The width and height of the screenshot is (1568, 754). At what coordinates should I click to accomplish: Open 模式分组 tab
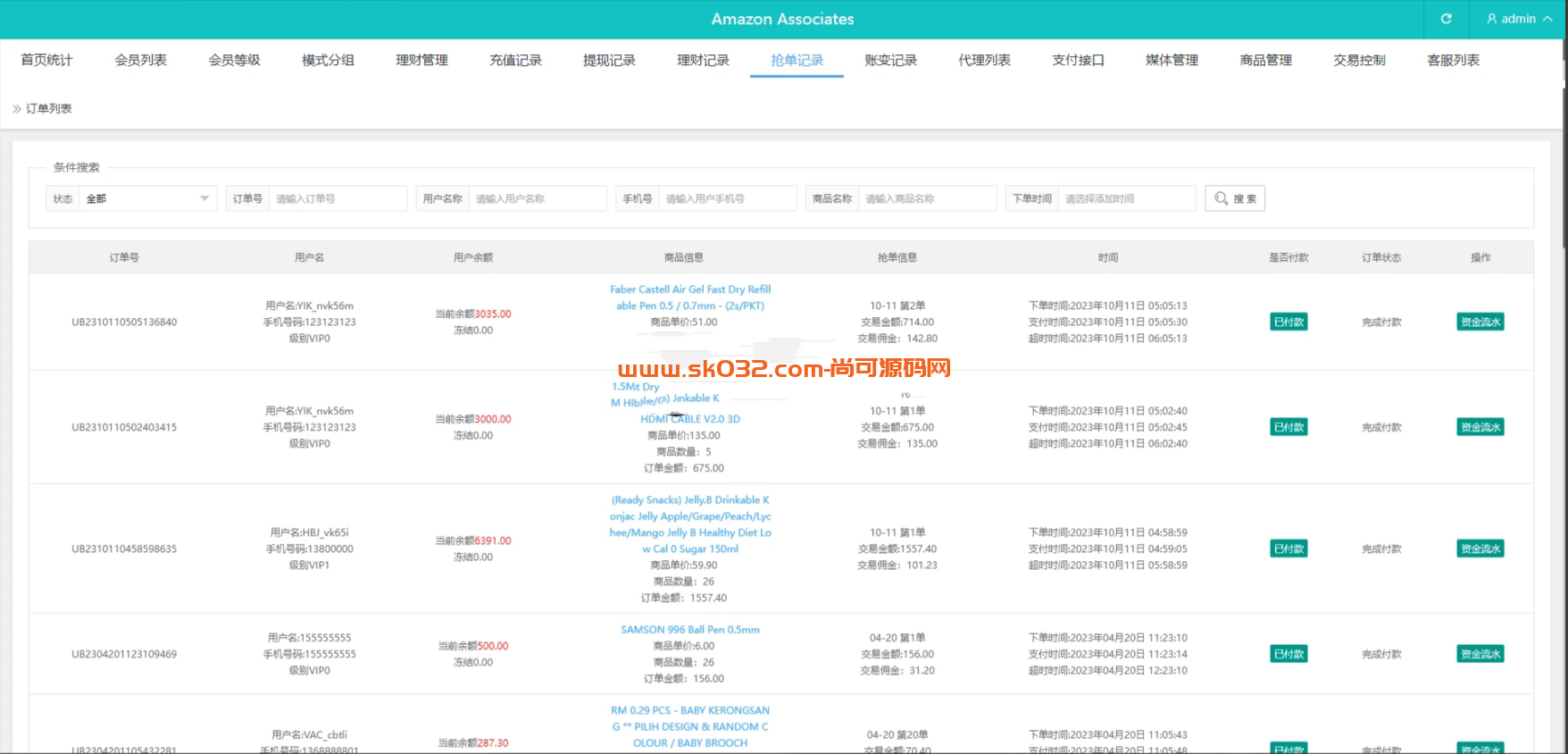pos(328,60)
